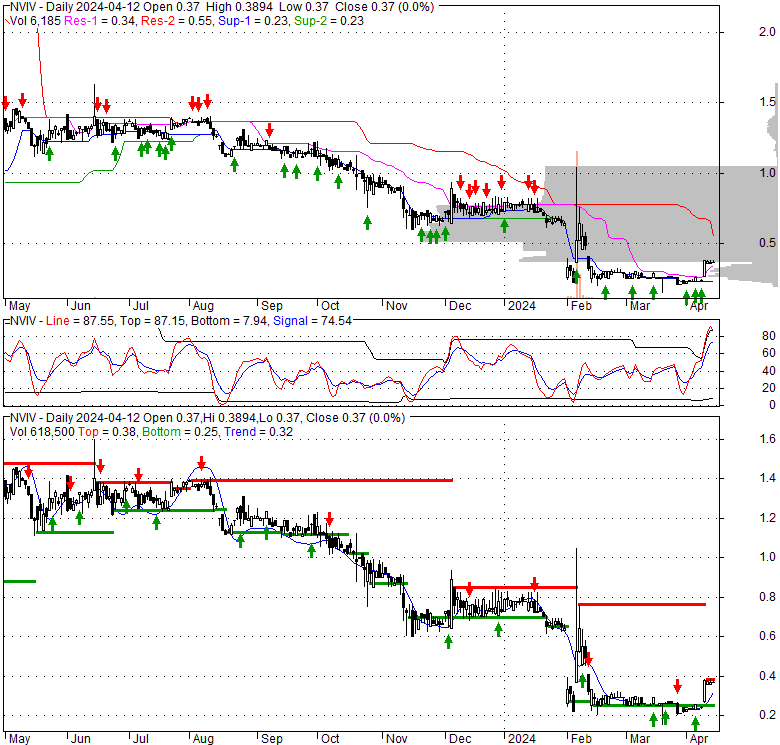Click the 0.5 price axis label, top chart

tap(767, 243)
